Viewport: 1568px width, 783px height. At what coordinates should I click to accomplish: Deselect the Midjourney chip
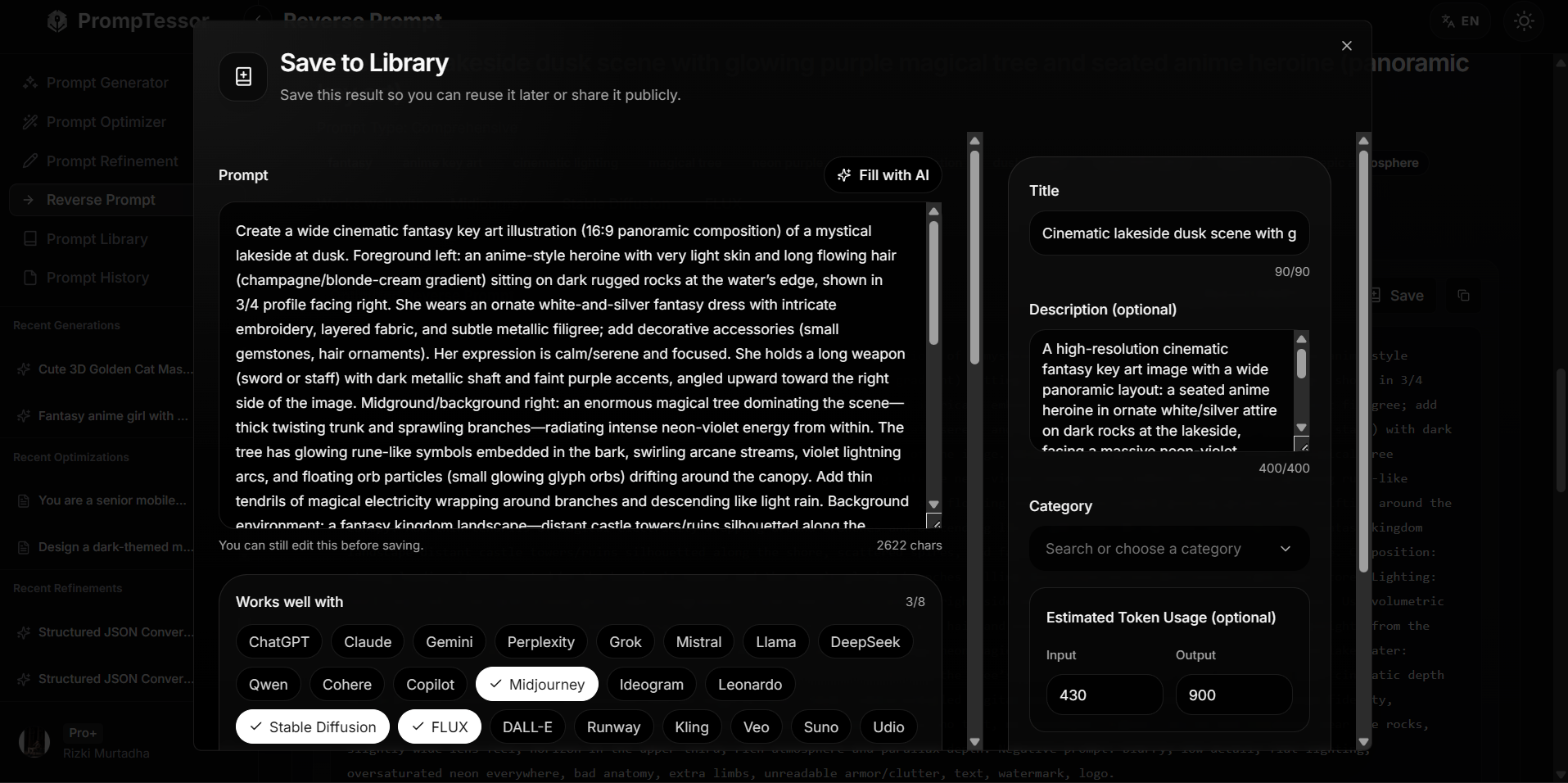537,685
